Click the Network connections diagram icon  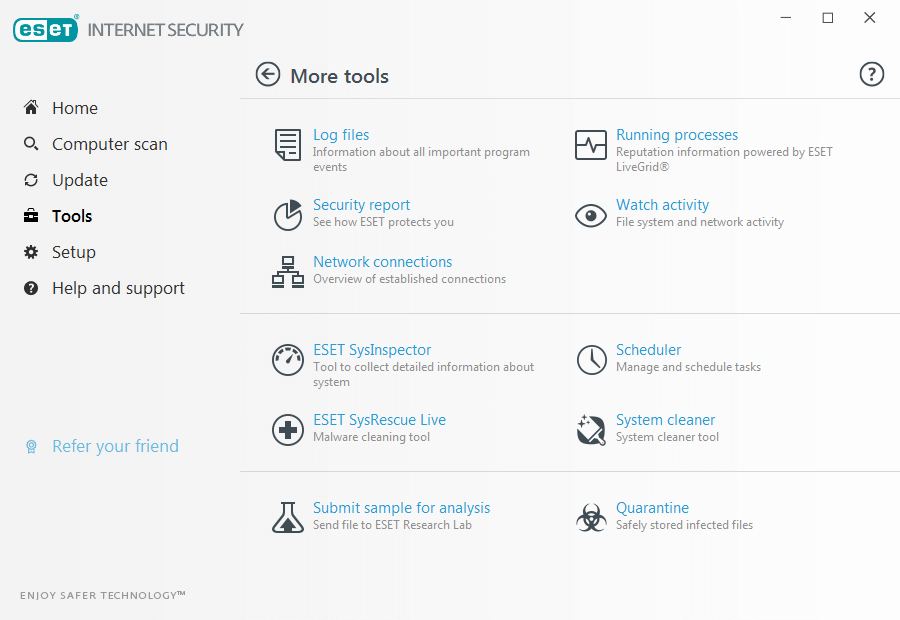tap(288, 272)
